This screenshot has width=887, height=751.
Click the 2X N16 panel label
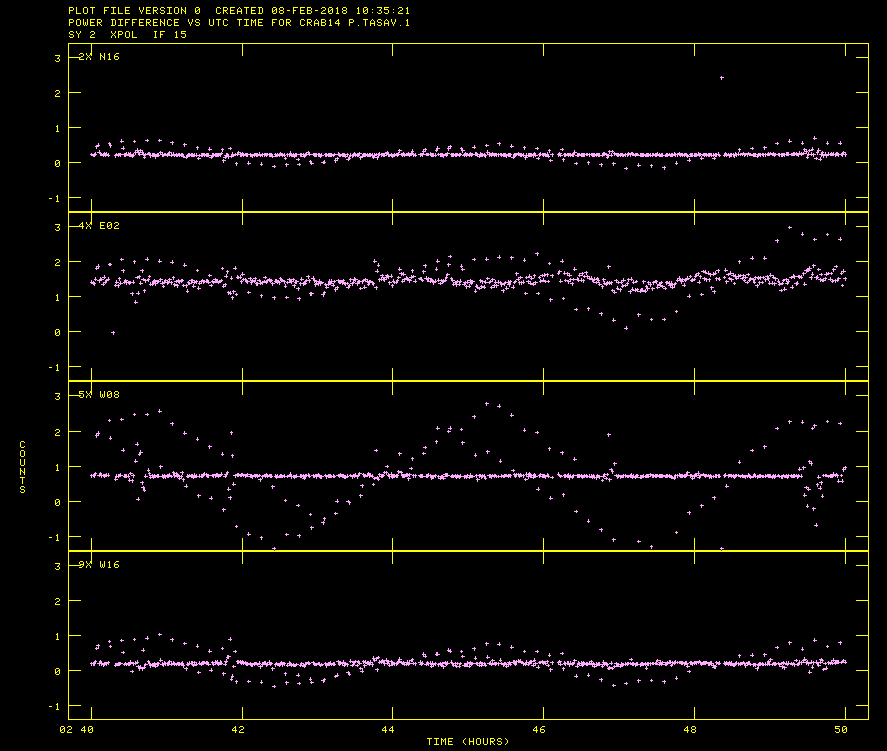[99, 57]
